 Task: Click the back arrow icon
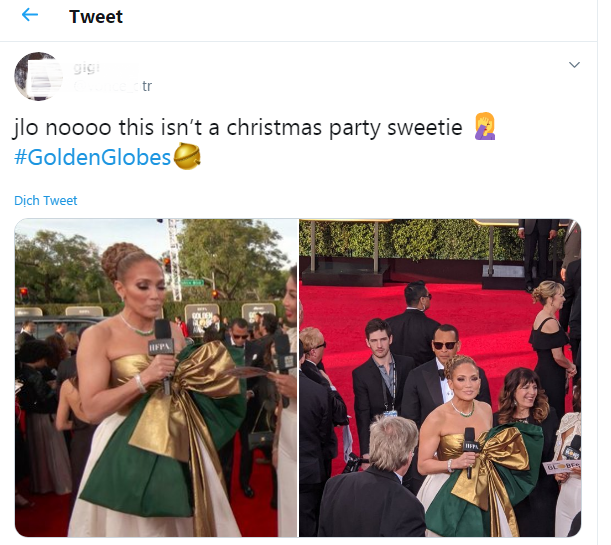coord(29,15)
